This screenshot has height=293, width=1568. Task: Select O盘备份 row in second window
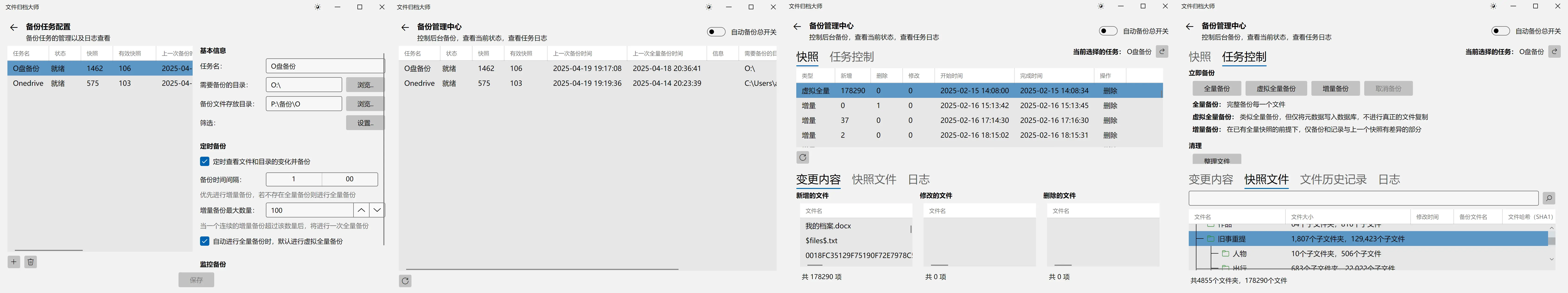[587, 68]
